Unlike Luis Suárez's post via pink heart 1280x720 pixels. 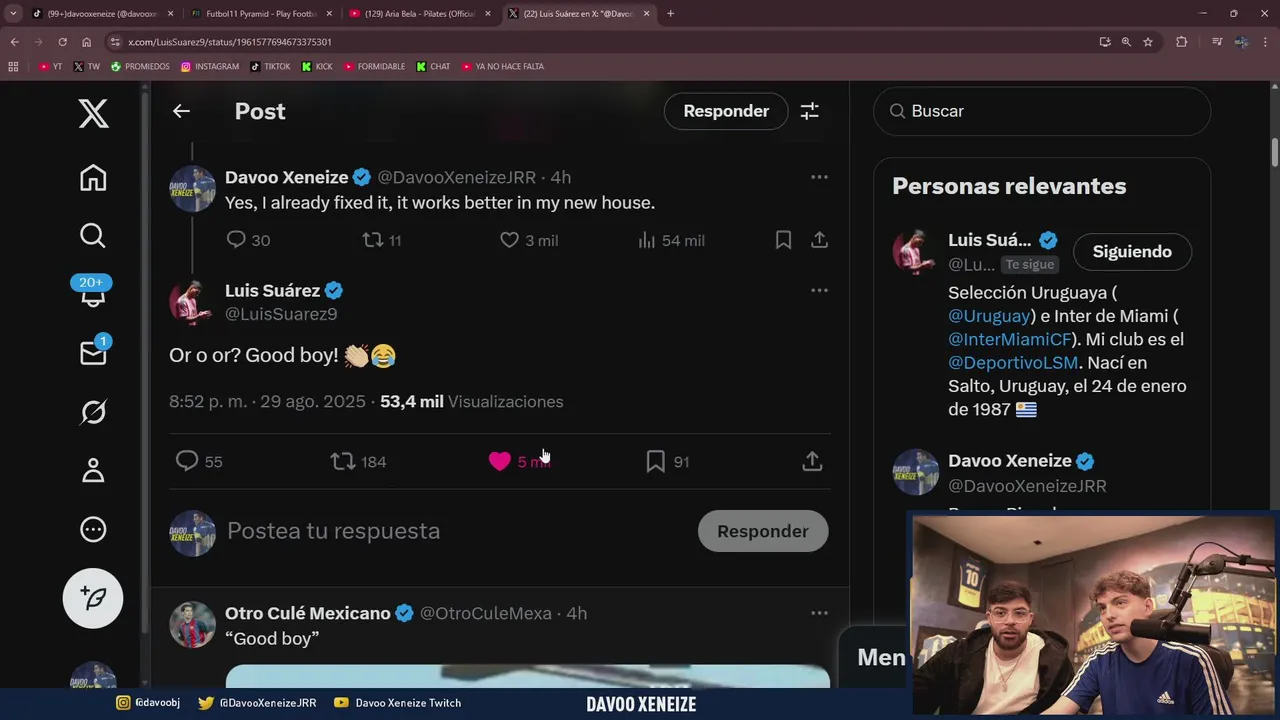[499, 461]
